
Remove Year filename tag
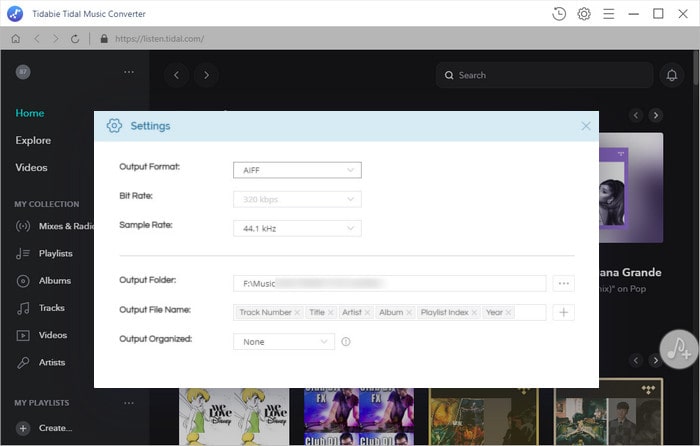[x=508, y=313]
